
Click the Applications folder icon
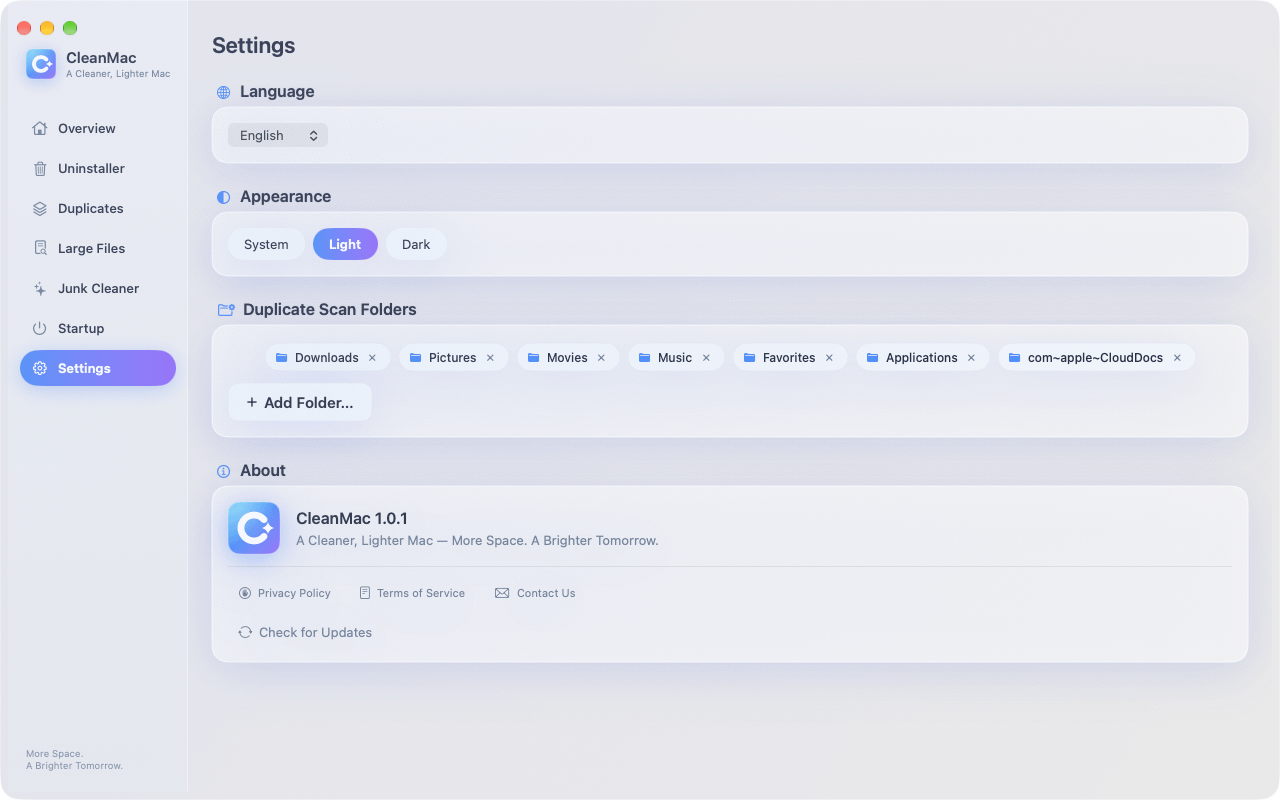click(x=873, y=358)
